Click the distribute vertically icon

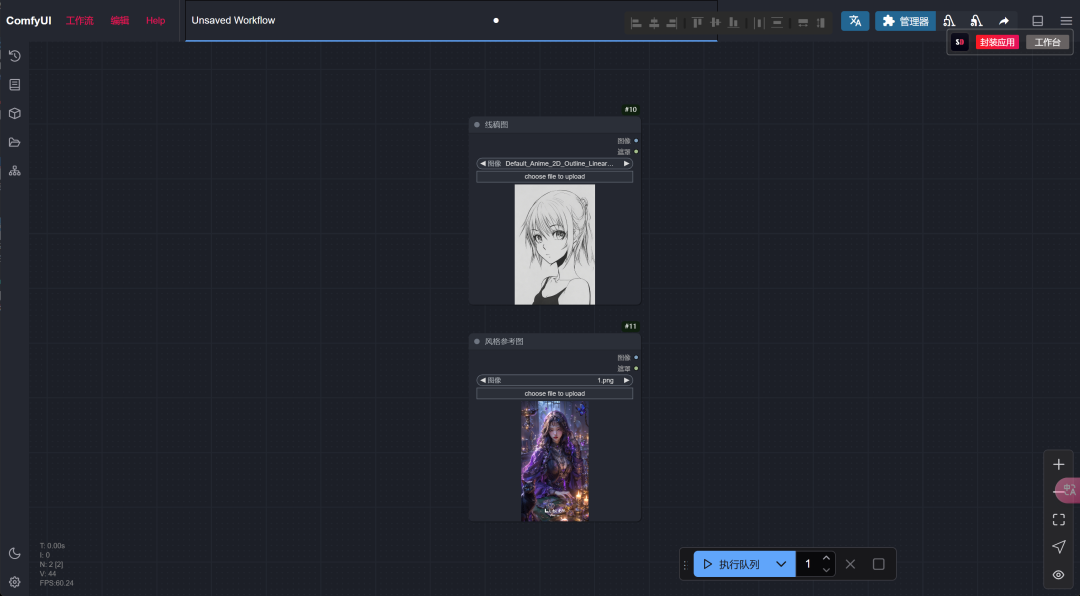click(x=777, y=23)
